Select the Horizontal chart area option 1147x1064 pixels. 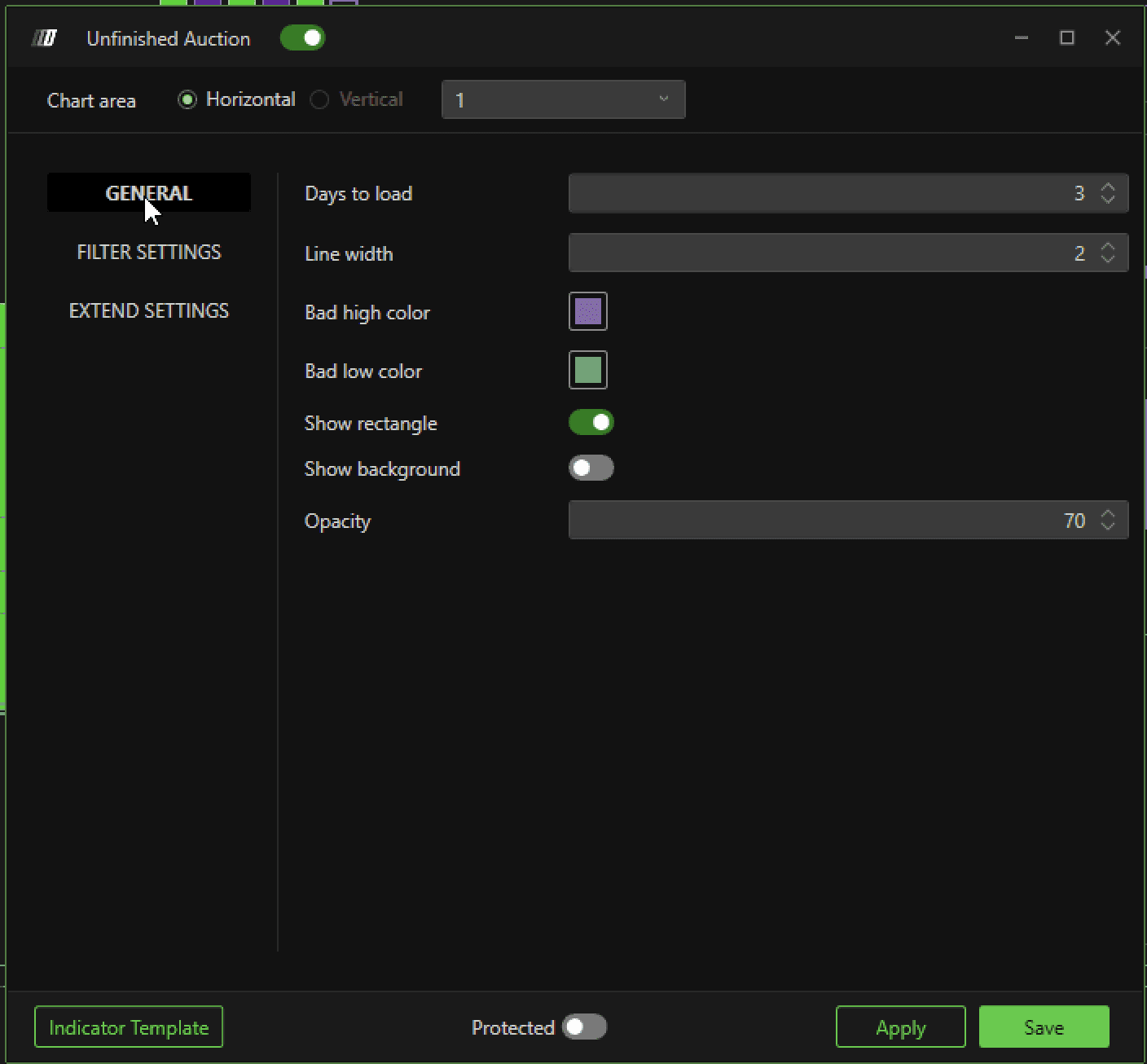(236, 99)
